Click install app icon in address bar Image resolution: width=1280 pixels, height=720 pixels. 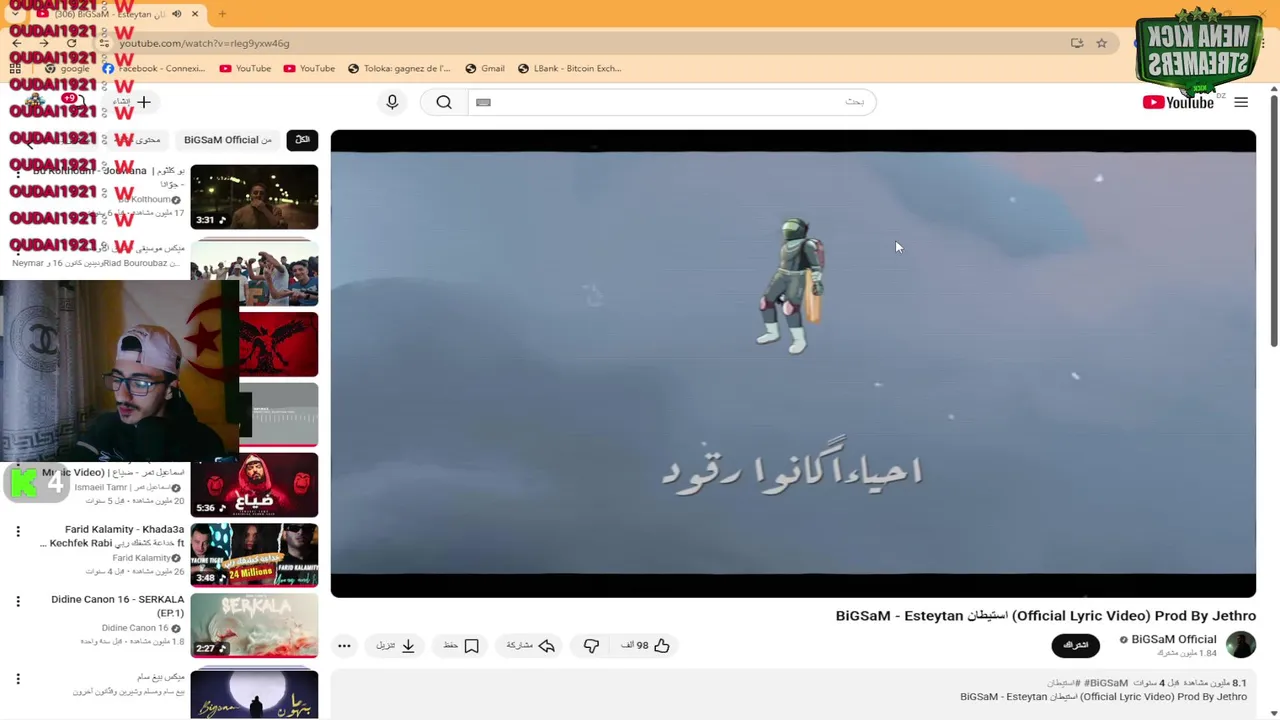[1077, 43]
